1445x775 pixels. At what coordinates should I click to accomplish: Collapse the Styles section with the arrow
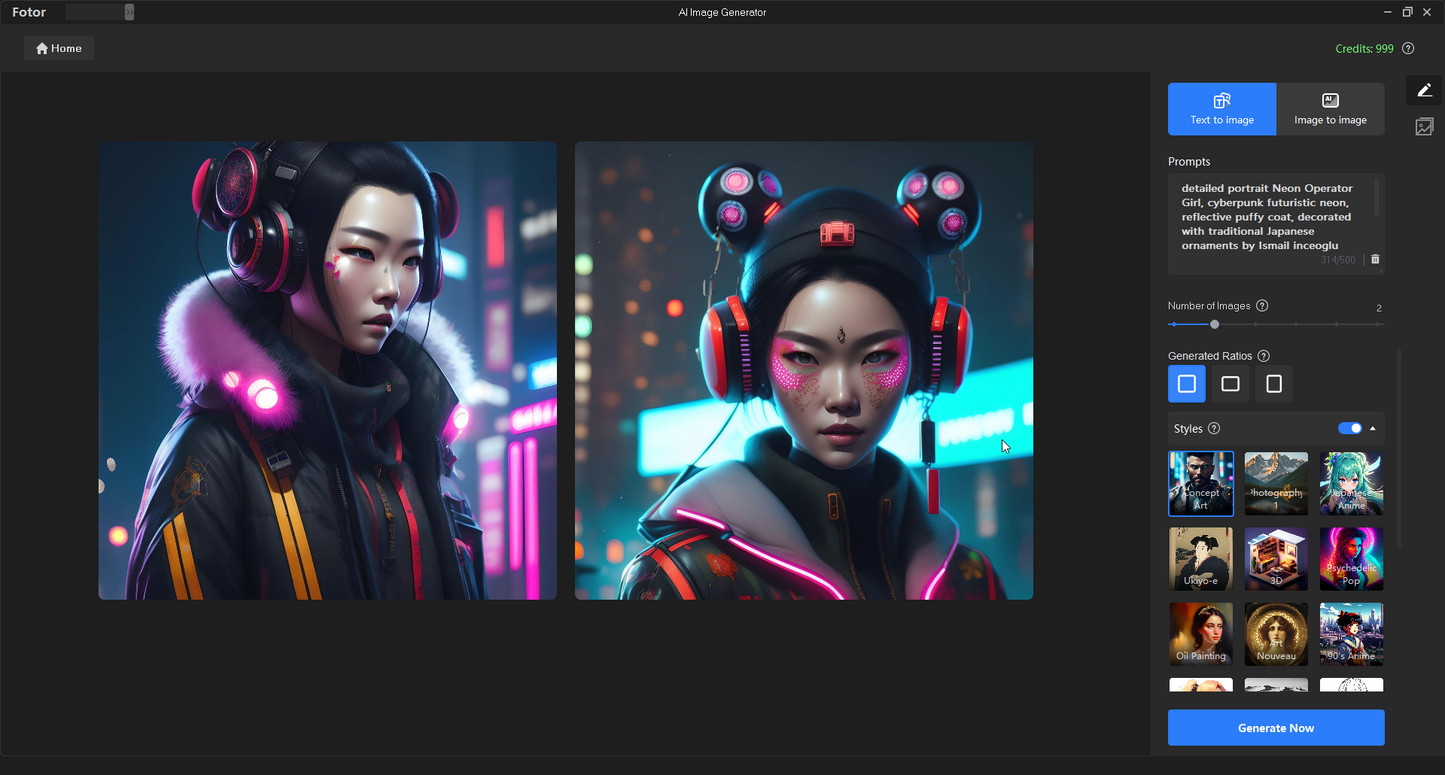click(1373, 428)
